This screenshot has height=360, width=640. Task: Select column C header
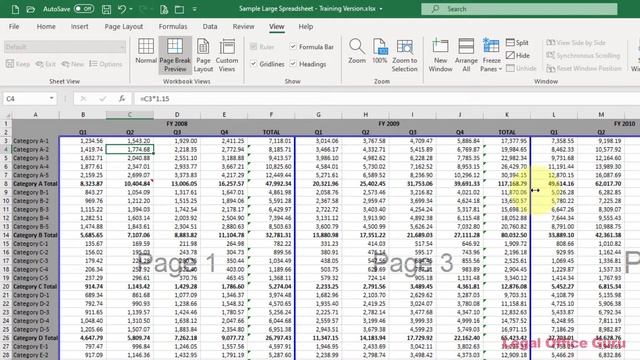pyautogui.click(x=130, y=115)
